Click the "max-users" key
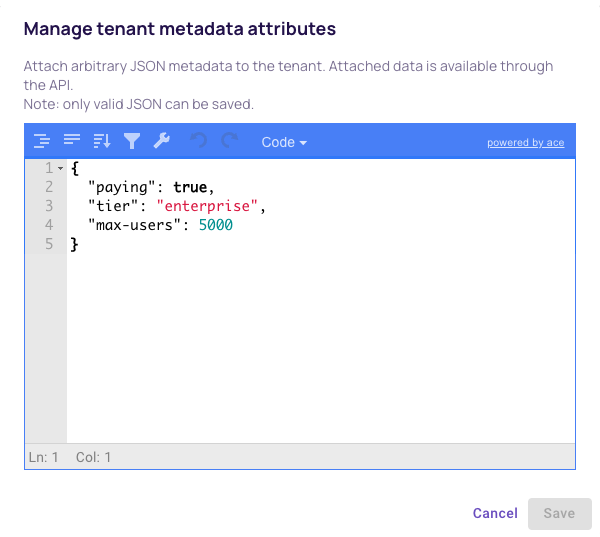 pos(134,225)
